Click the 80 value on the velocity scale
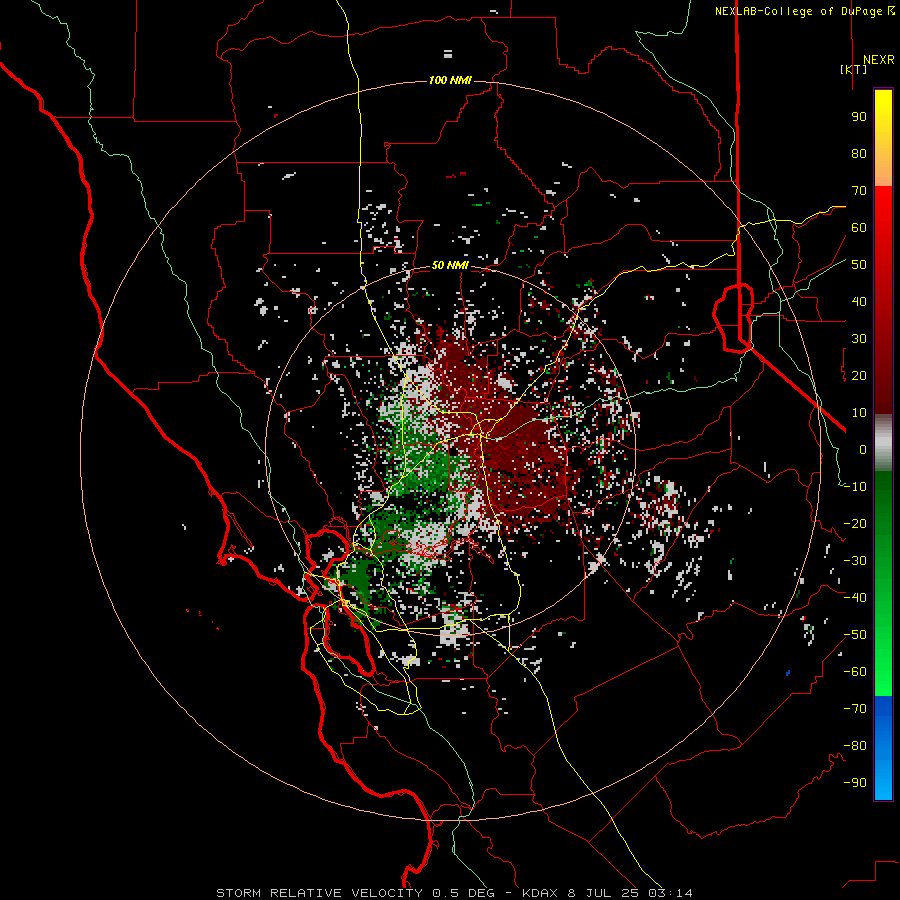Viewport: 900px width, 900px height. pyautogui.click(x=859, y=154)
